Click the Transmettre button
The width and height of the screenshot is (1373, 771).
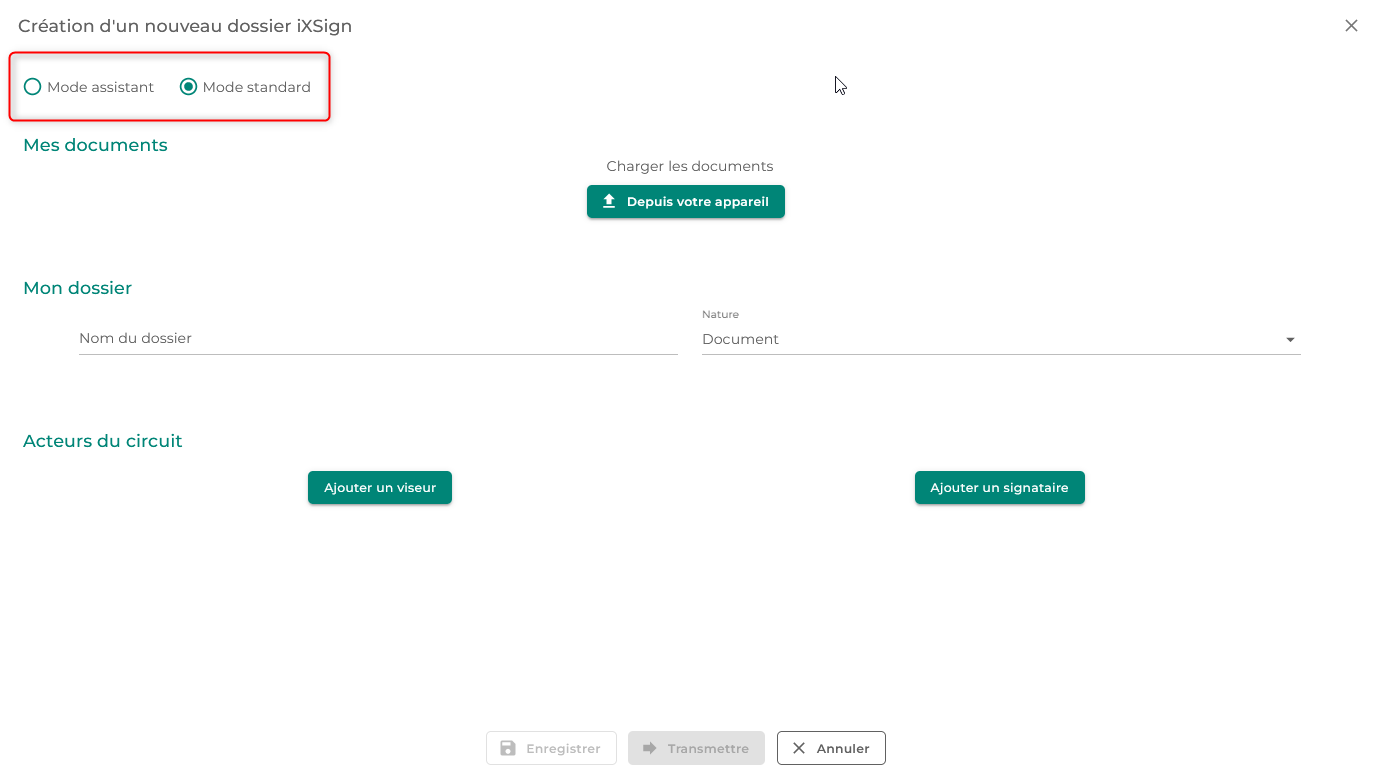tap(696, 748)
